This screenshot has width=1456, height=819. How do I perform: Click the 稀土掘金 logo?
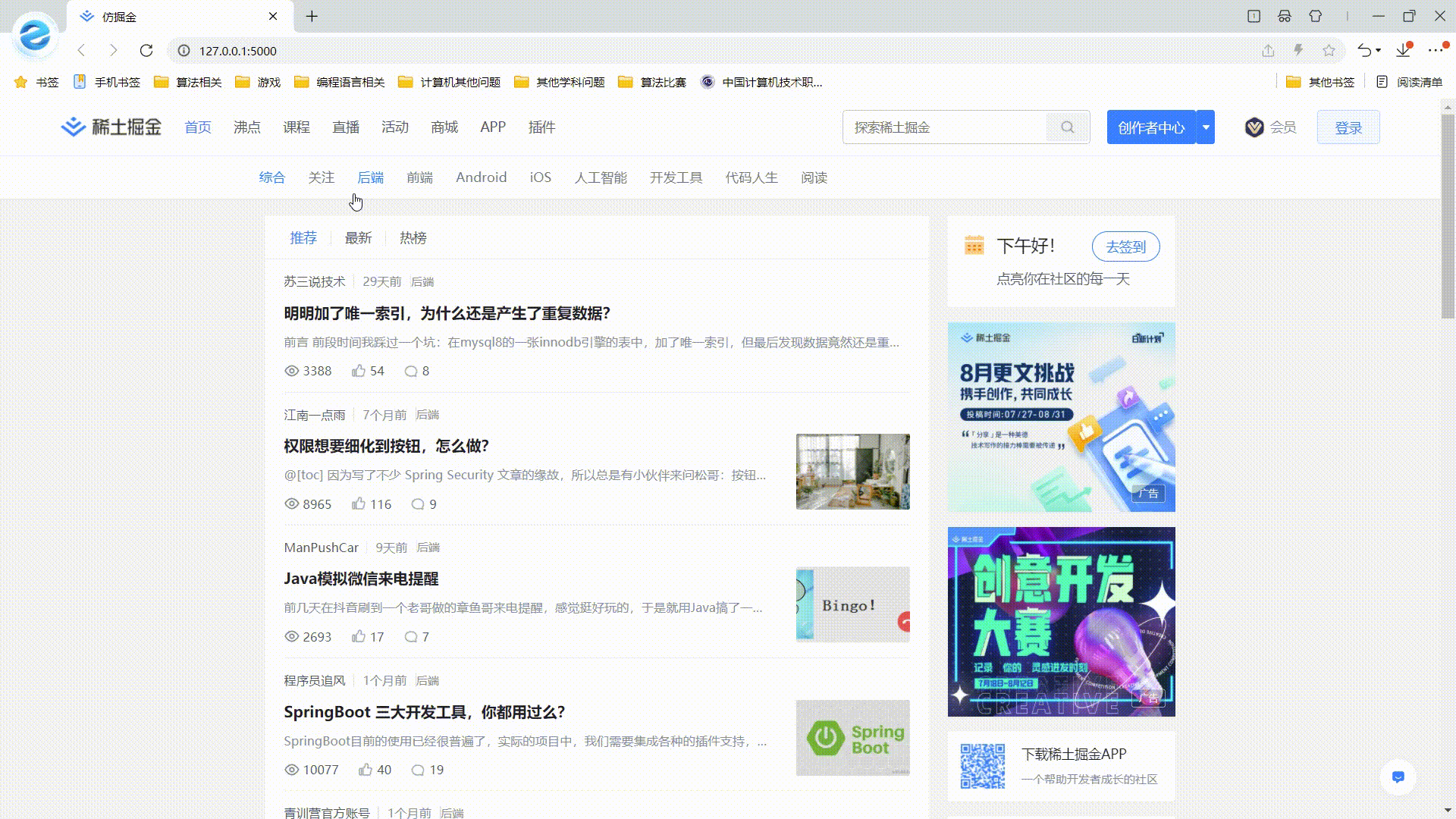coord(111,127)
